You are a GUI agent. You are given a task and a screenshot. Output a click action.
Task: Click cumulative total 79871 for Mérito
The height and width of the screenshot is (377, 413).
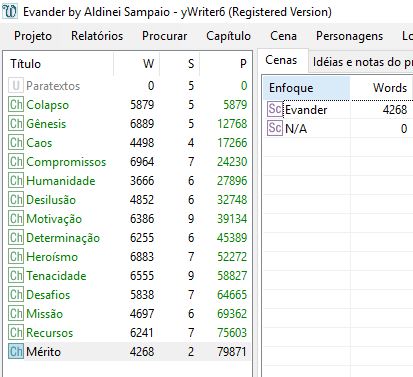coord(232,352)
